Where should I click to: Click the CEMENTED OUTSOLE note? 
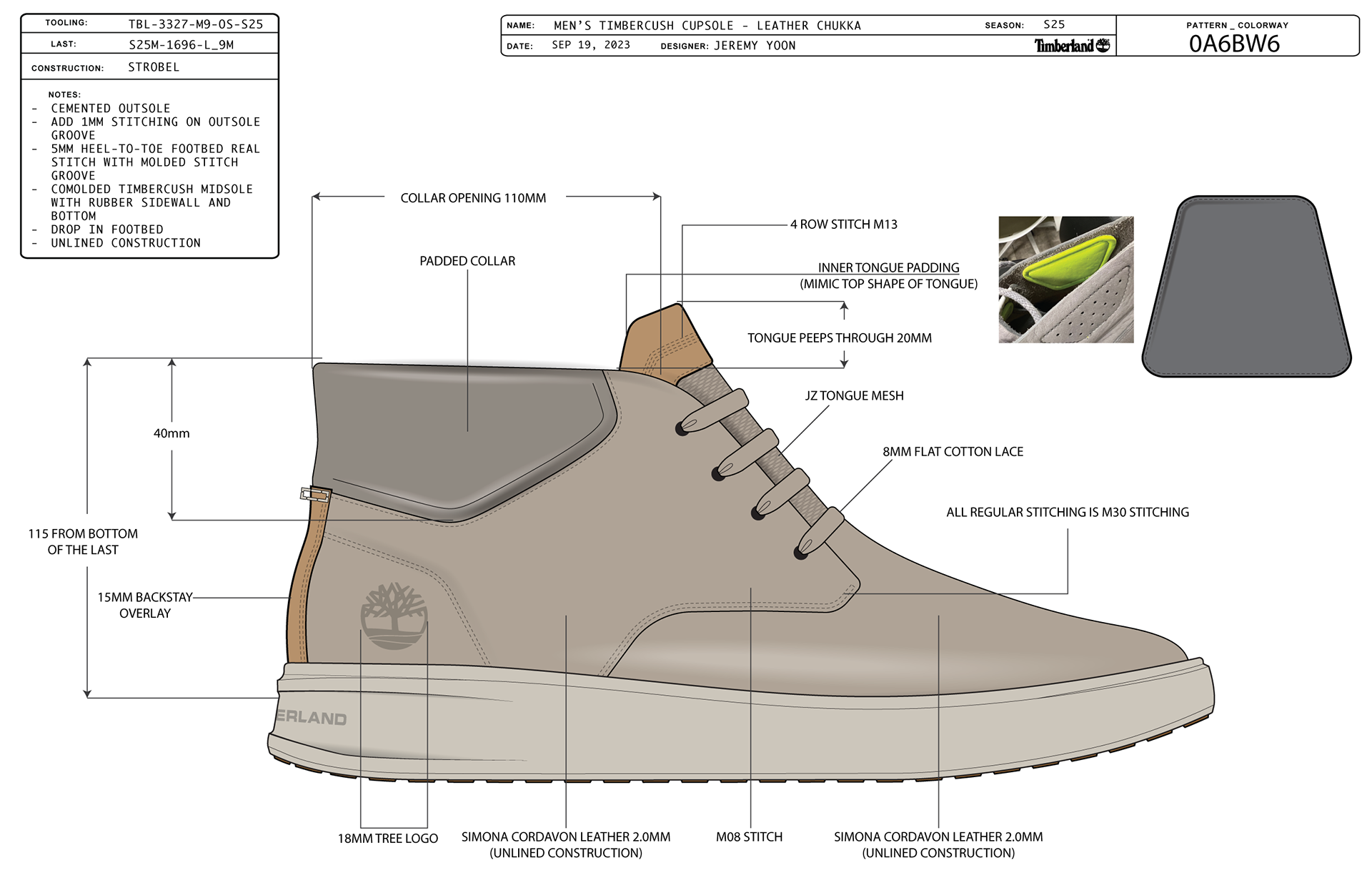[111, 108]
